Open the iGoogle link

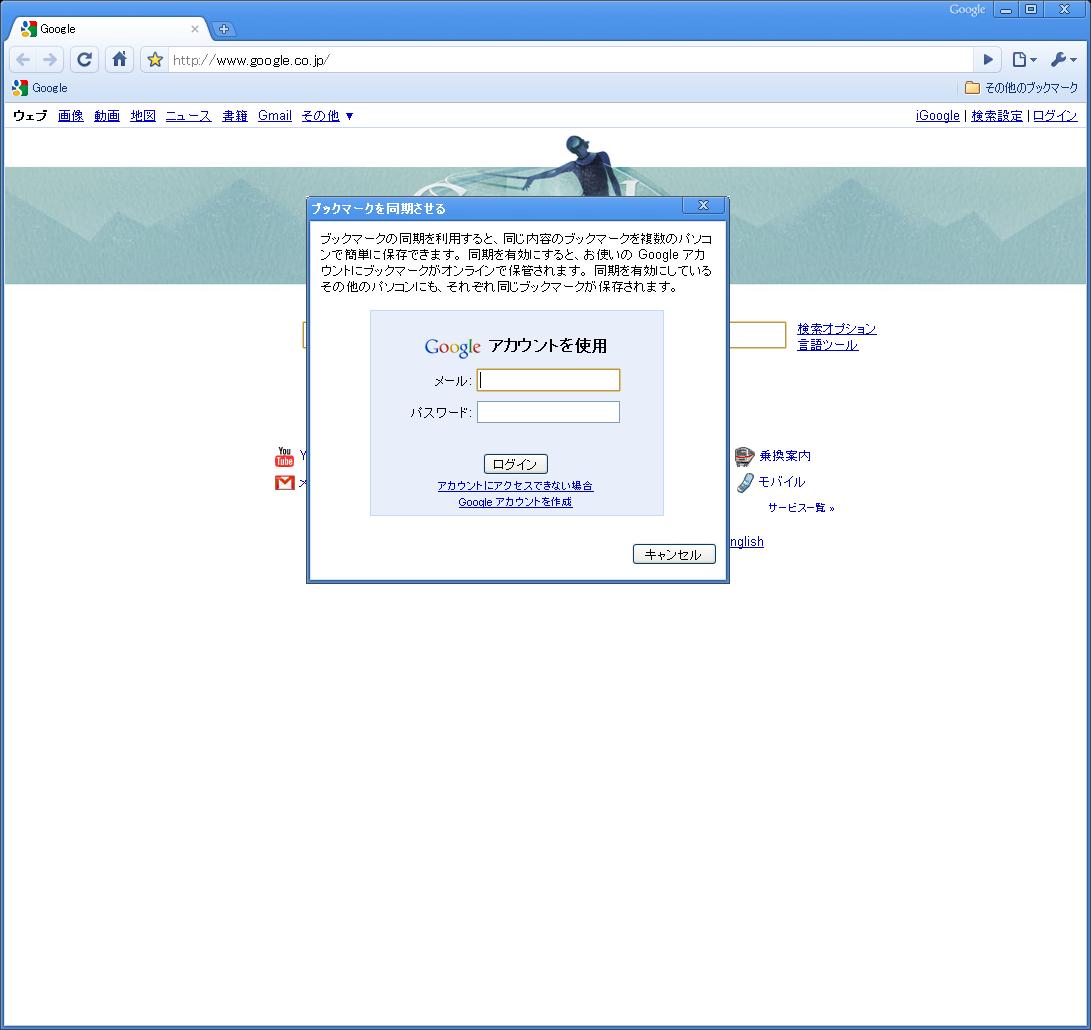pyautogui.click(x=937, y=116)
